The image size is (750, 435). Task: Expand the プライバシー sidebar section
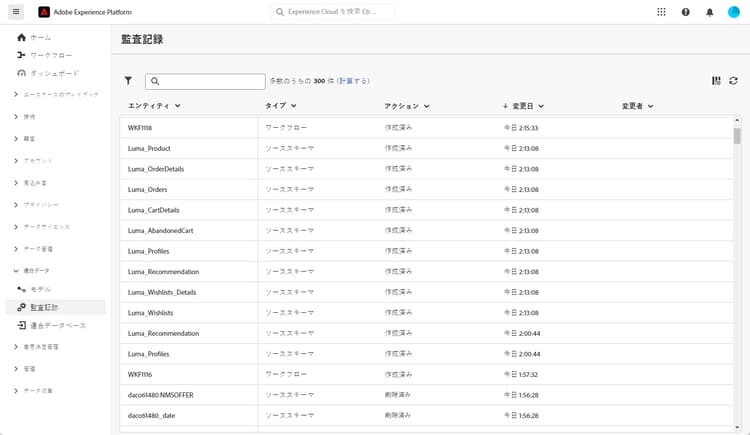click(16, 205)
